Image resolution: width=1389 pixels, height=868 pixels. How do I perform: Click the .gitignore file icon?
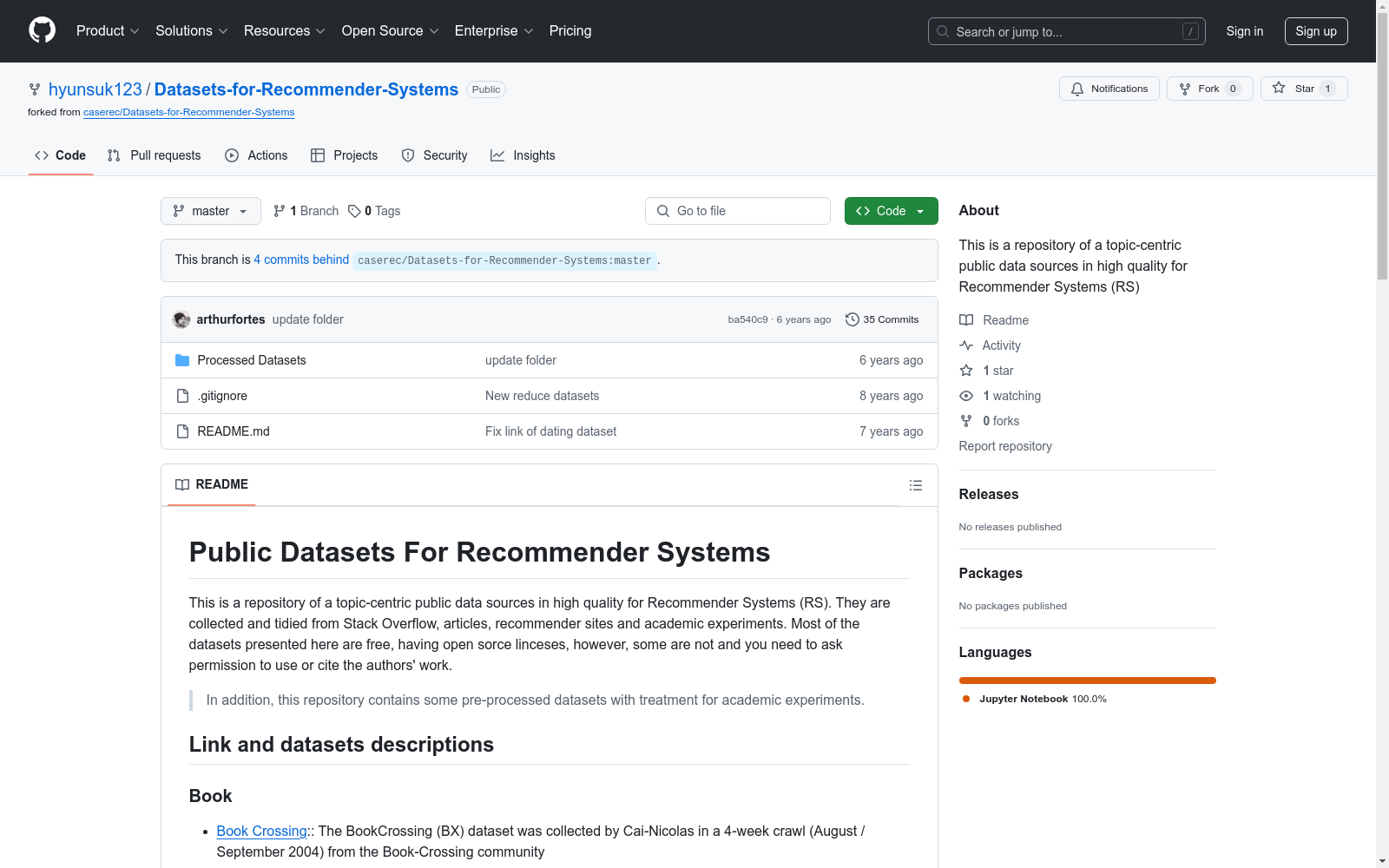coord(182,396)
